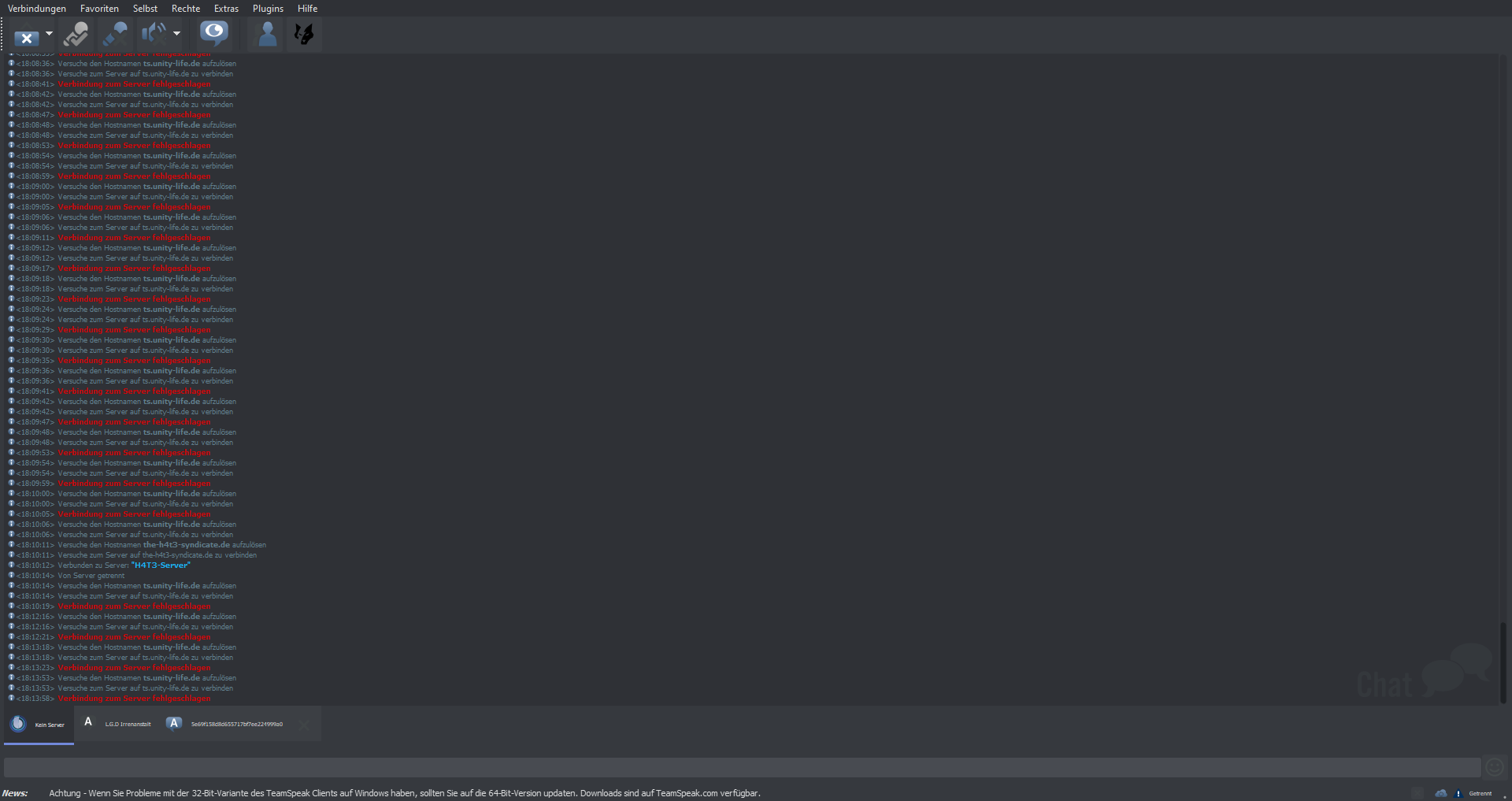The image size is (1512, 801).
Task: Switch to the L.G.D Irrenanstalt chat tab
Action: pyautogui.click(x=117, y=724)
